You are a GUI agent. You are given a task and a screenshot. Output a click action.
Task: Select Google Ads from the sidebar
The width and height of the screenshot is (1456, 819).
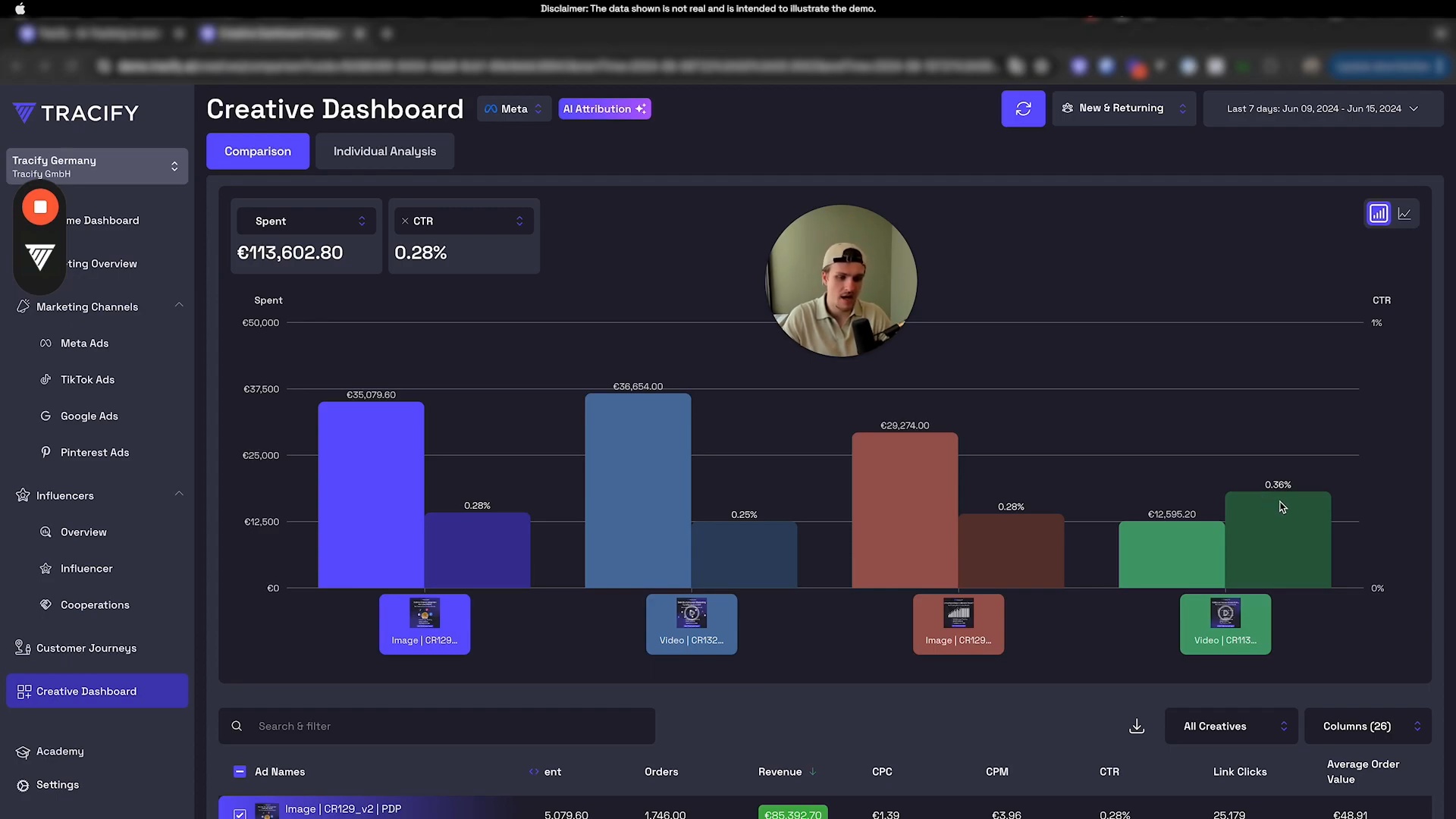(89, 416)
